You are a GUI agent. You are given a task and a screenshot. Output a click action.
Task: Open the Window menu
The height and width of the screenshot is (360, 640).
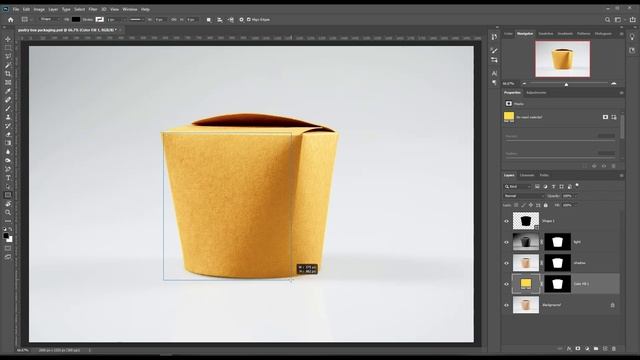click(x=130, y=9)
